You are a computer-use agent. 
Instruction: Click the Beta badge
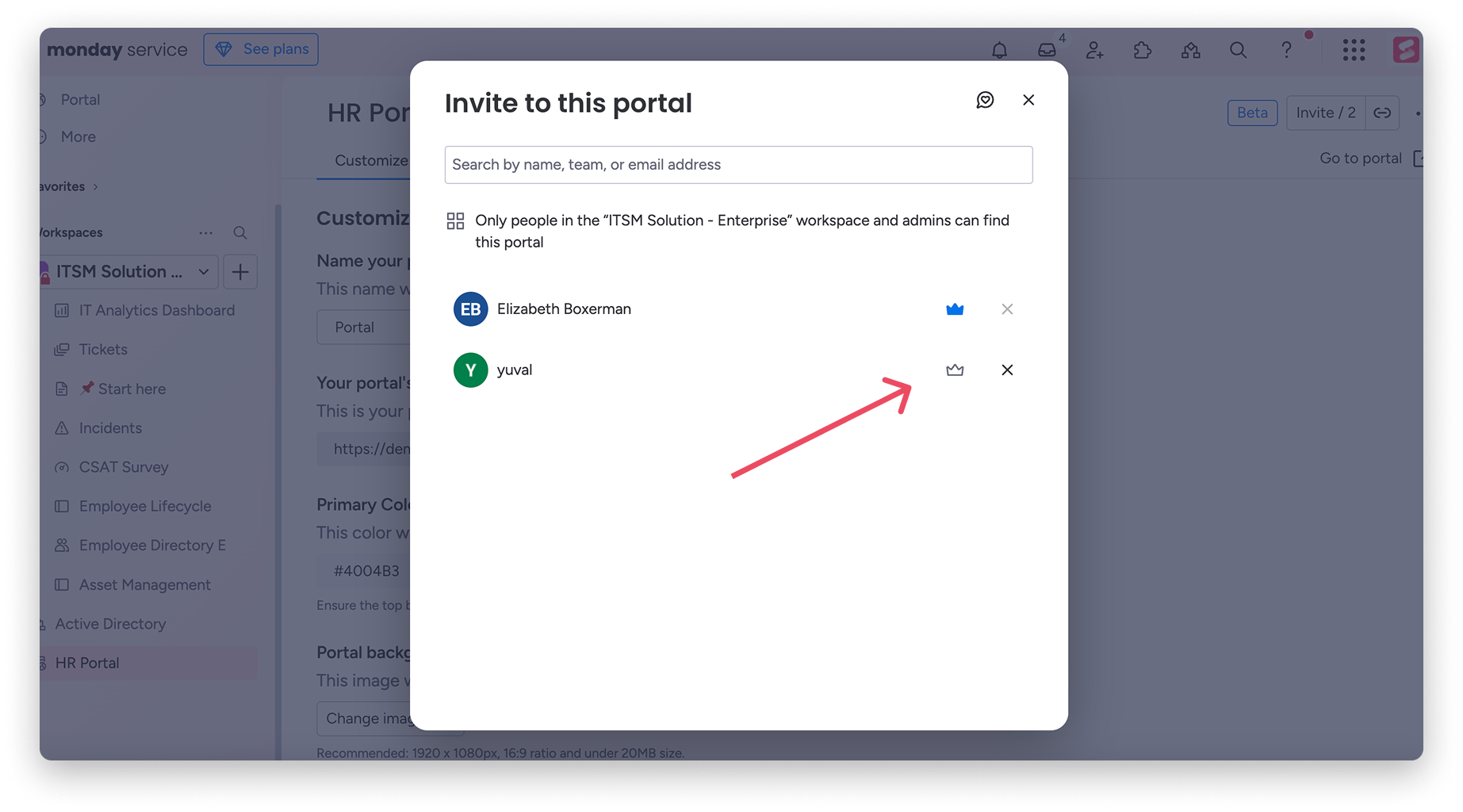1252,113
